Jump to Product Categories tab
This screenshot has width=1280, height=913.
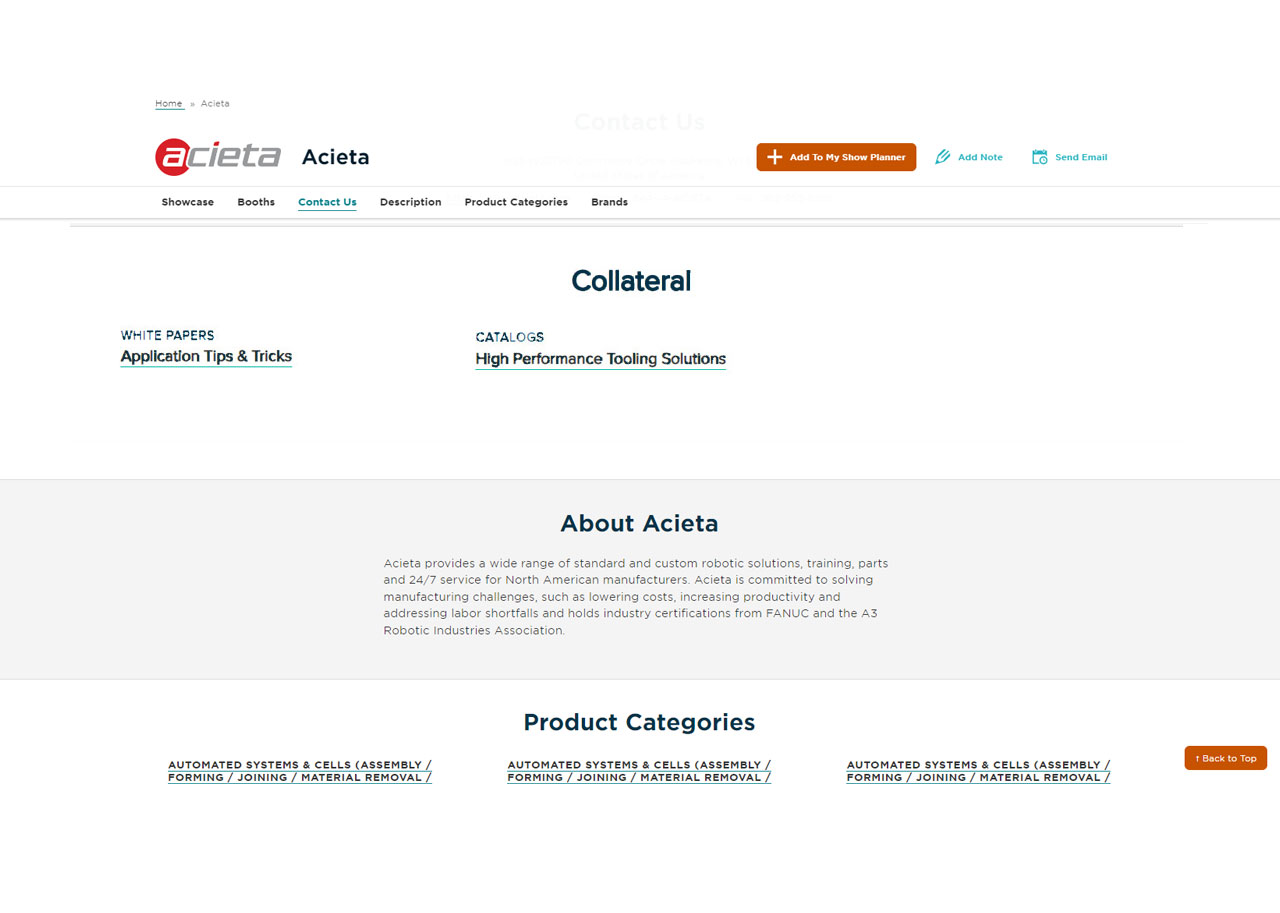pos(516,202)
